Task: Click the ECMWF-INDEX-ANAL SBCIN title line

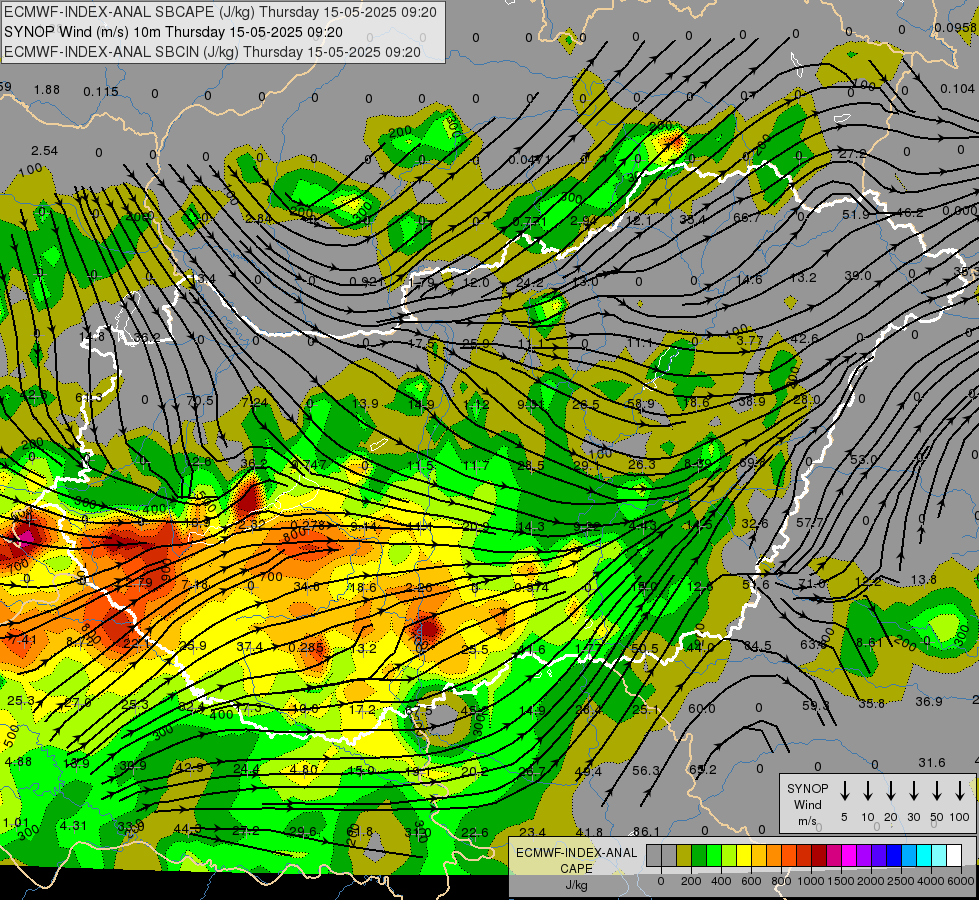Action: [x=212, y=52]
